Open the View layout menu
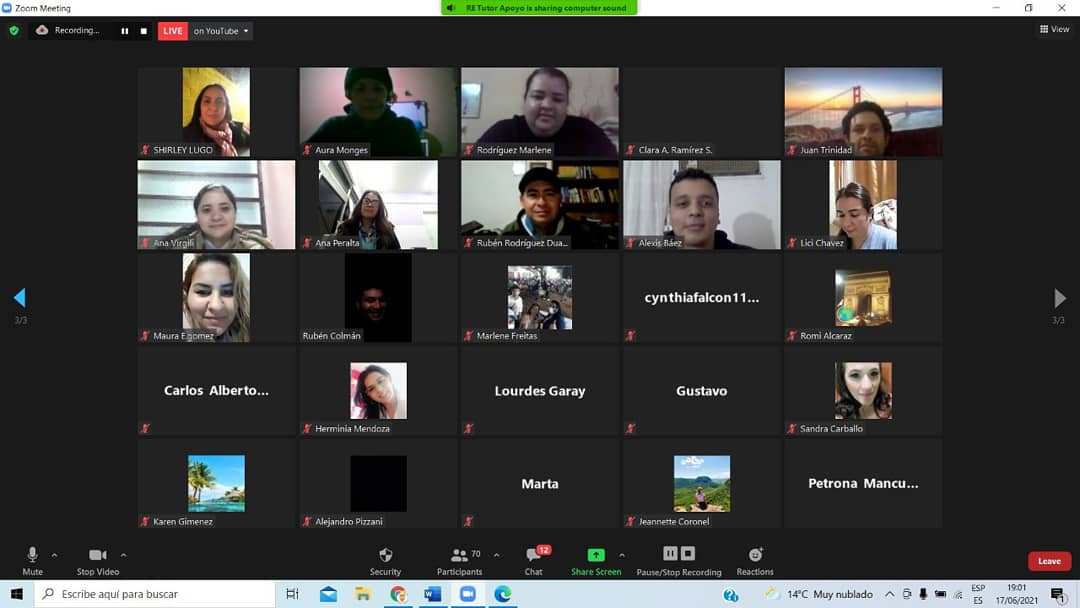 (1055, 29)
